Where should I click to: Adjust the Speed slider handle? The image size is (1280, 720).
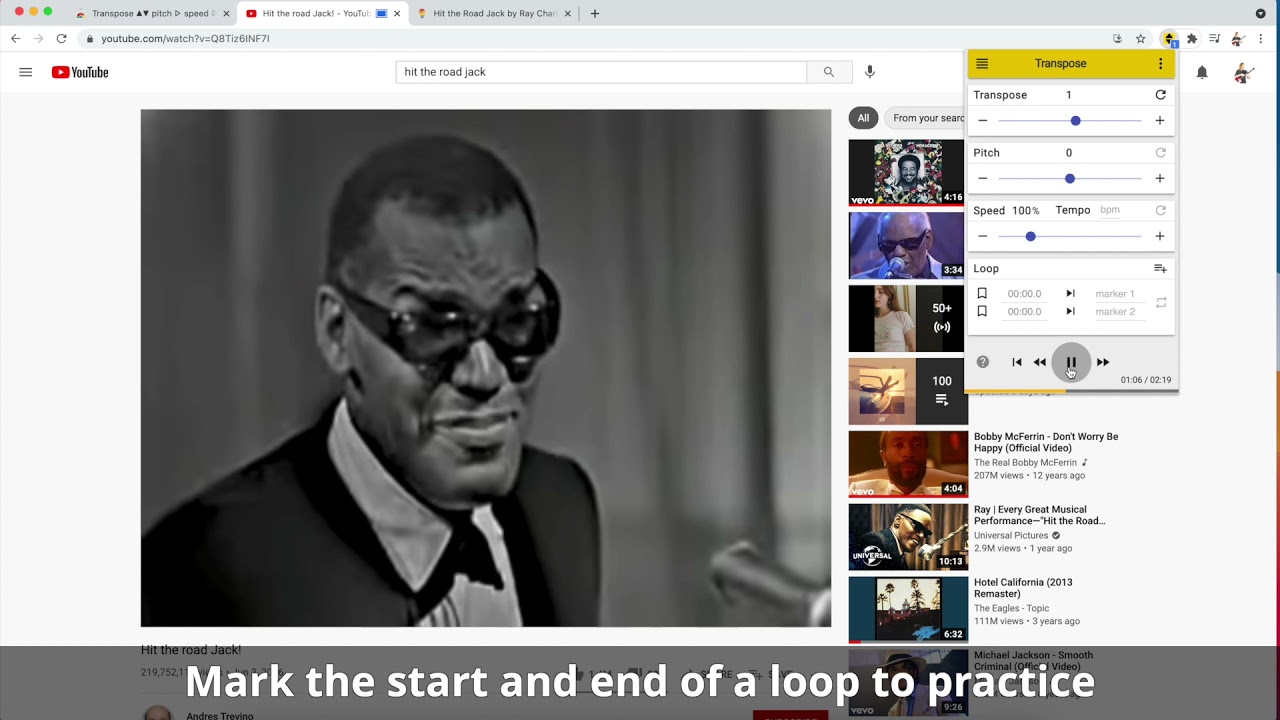click(1030, 236)
